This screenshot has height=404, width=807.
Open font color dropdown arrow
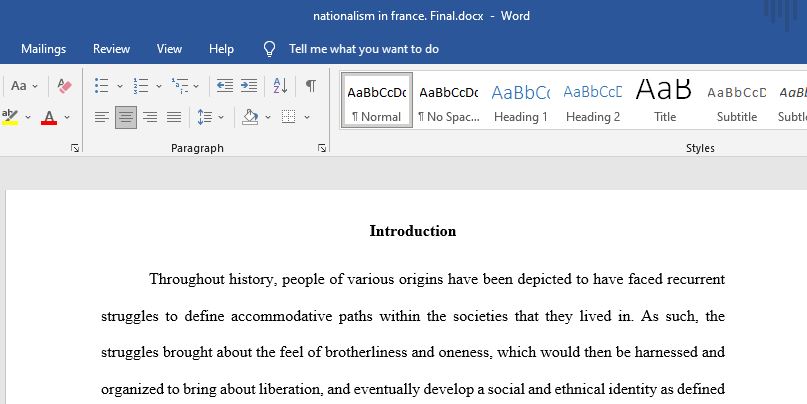(x=67, y=117)
